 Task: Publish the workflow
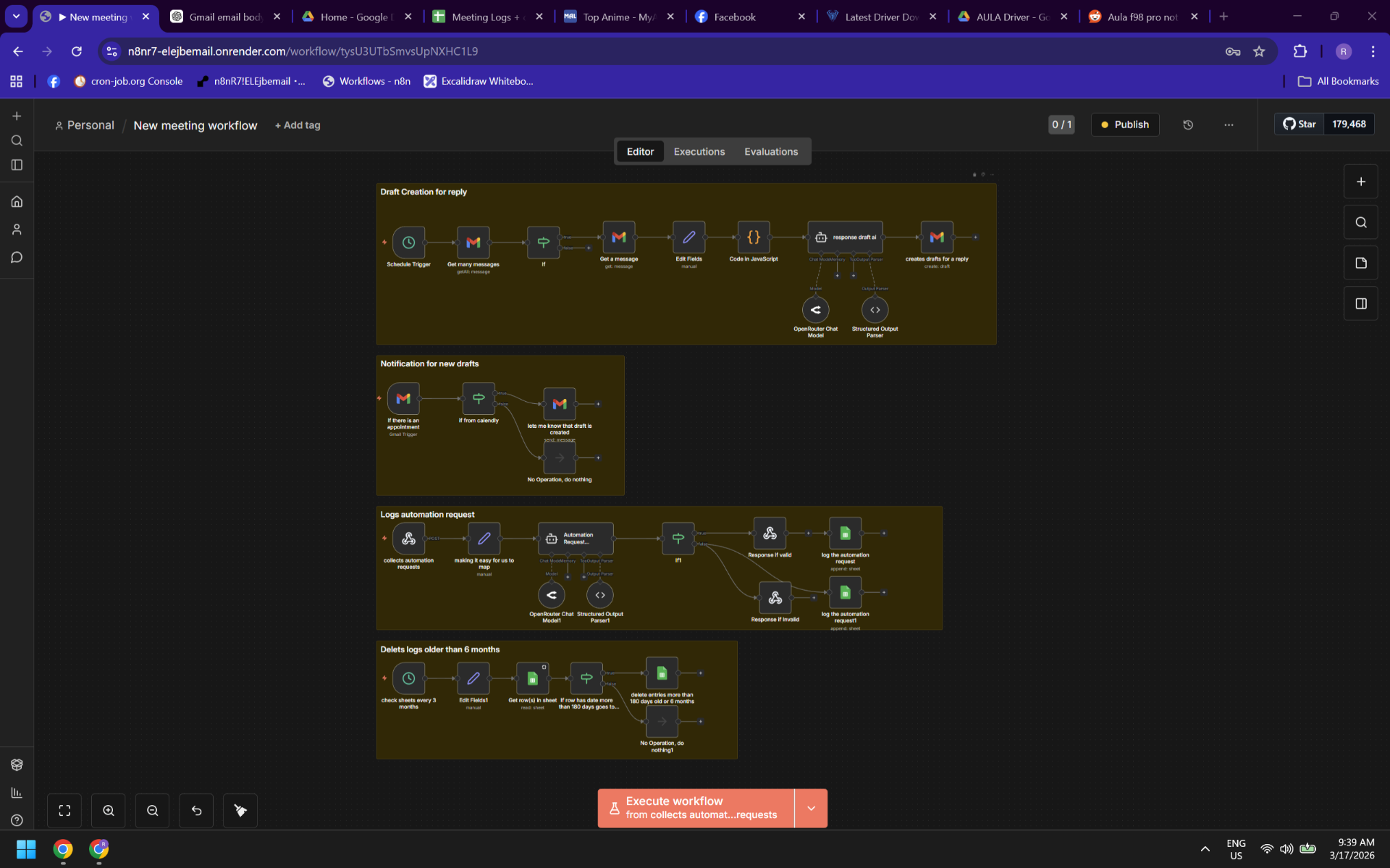click(1125, 125)
